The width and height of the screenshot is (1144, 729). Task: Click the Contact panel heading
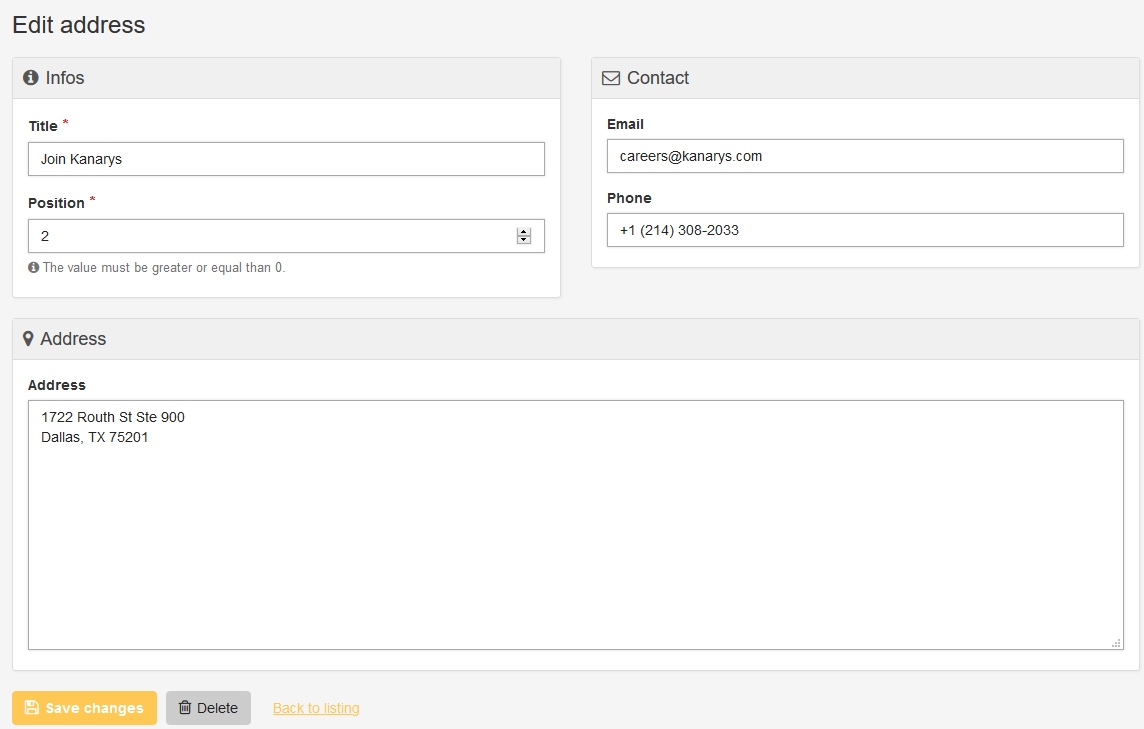(657, 78)
